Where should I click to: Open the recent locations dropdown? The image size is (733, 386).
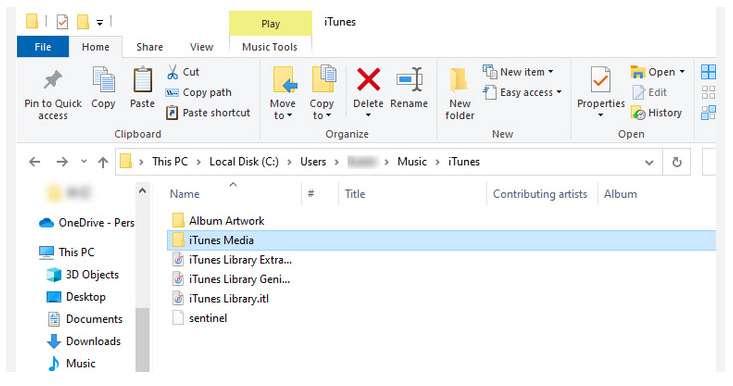(x=84, y=161)
